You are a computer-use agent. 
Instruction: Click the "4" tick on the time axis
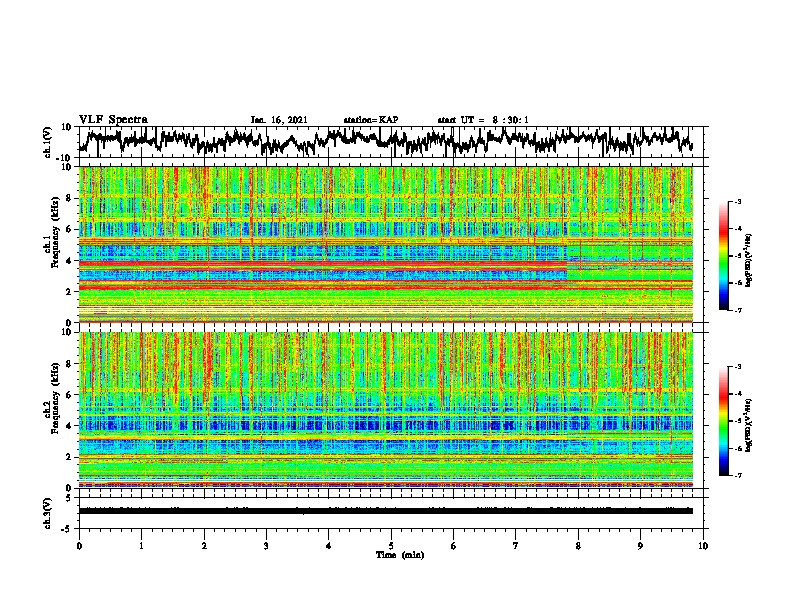pyautogui.click(x=329, y=546)
